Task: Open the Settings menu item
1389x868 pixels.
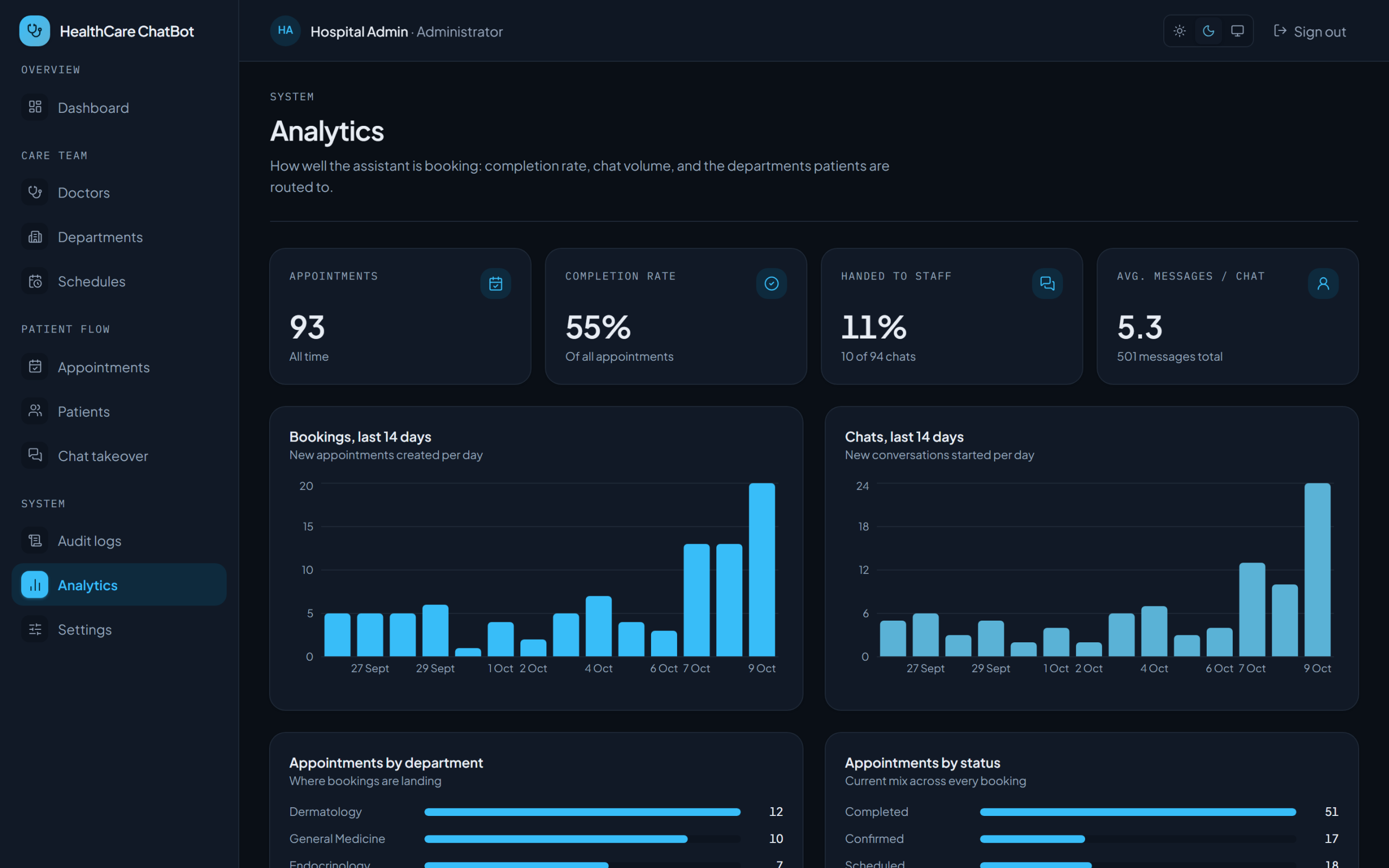Action: click(119, 629)
